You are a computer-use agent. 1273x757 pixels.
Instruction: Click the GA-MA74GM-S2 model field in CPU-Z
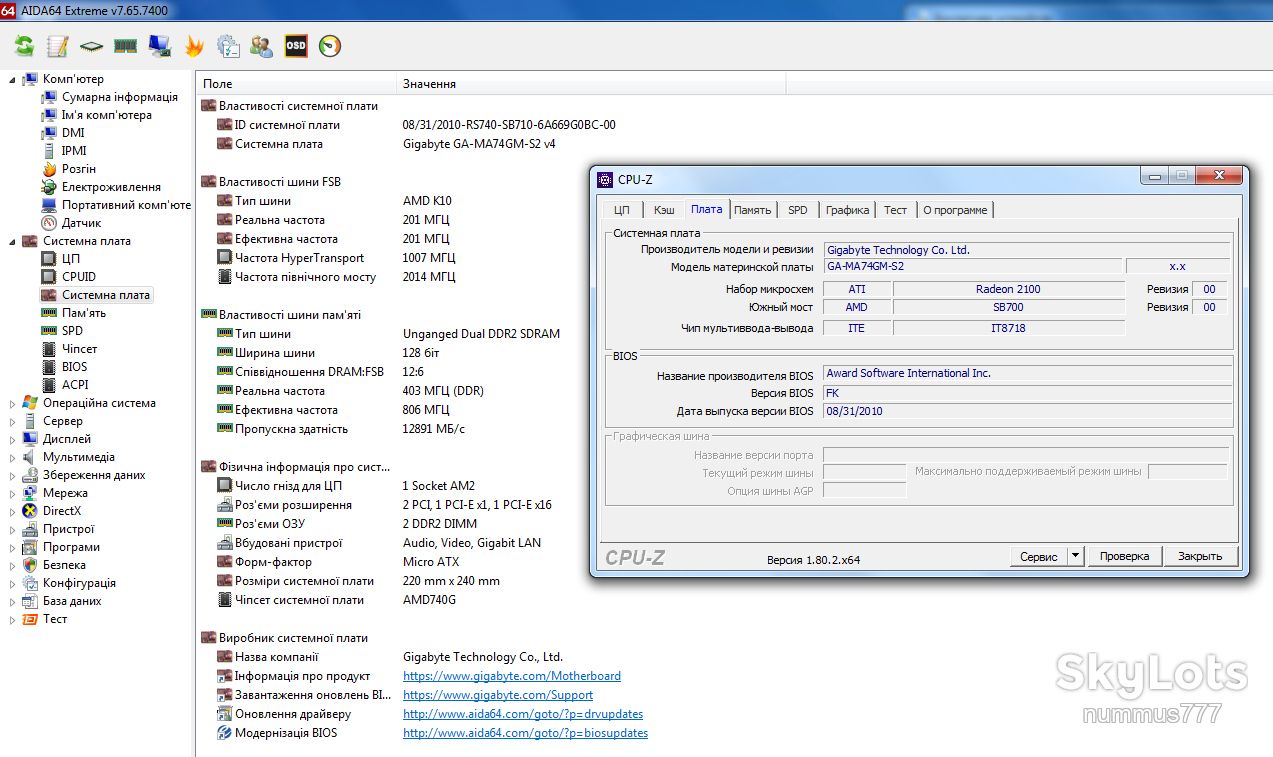(973, 266)
